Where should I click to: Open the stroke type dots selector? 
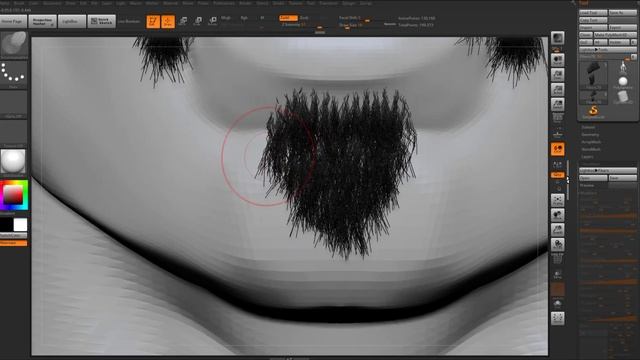click(x=14, y=74)
